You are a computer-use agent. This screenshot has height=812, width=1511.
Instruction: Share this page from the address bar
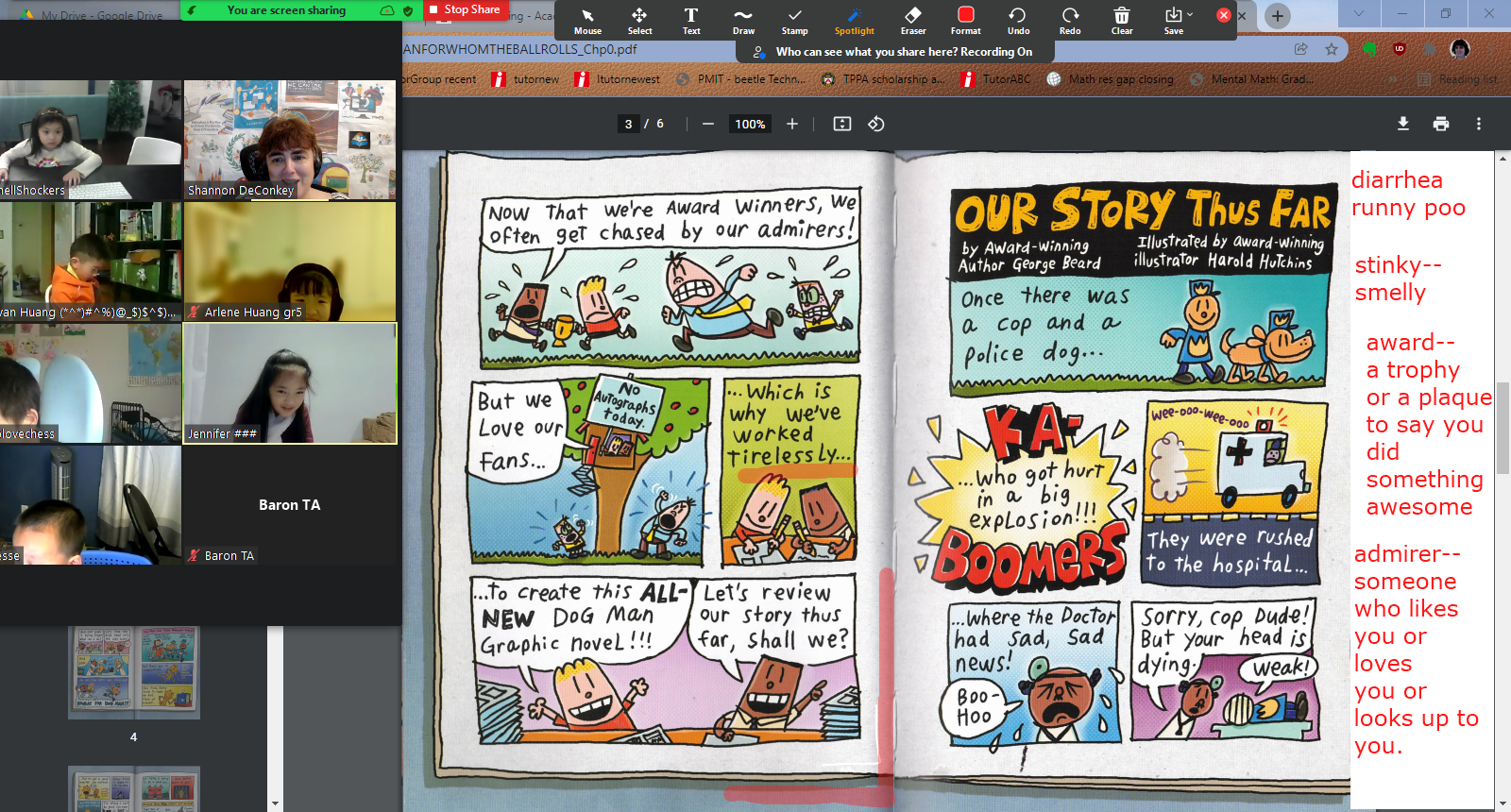pos(1301,49)
